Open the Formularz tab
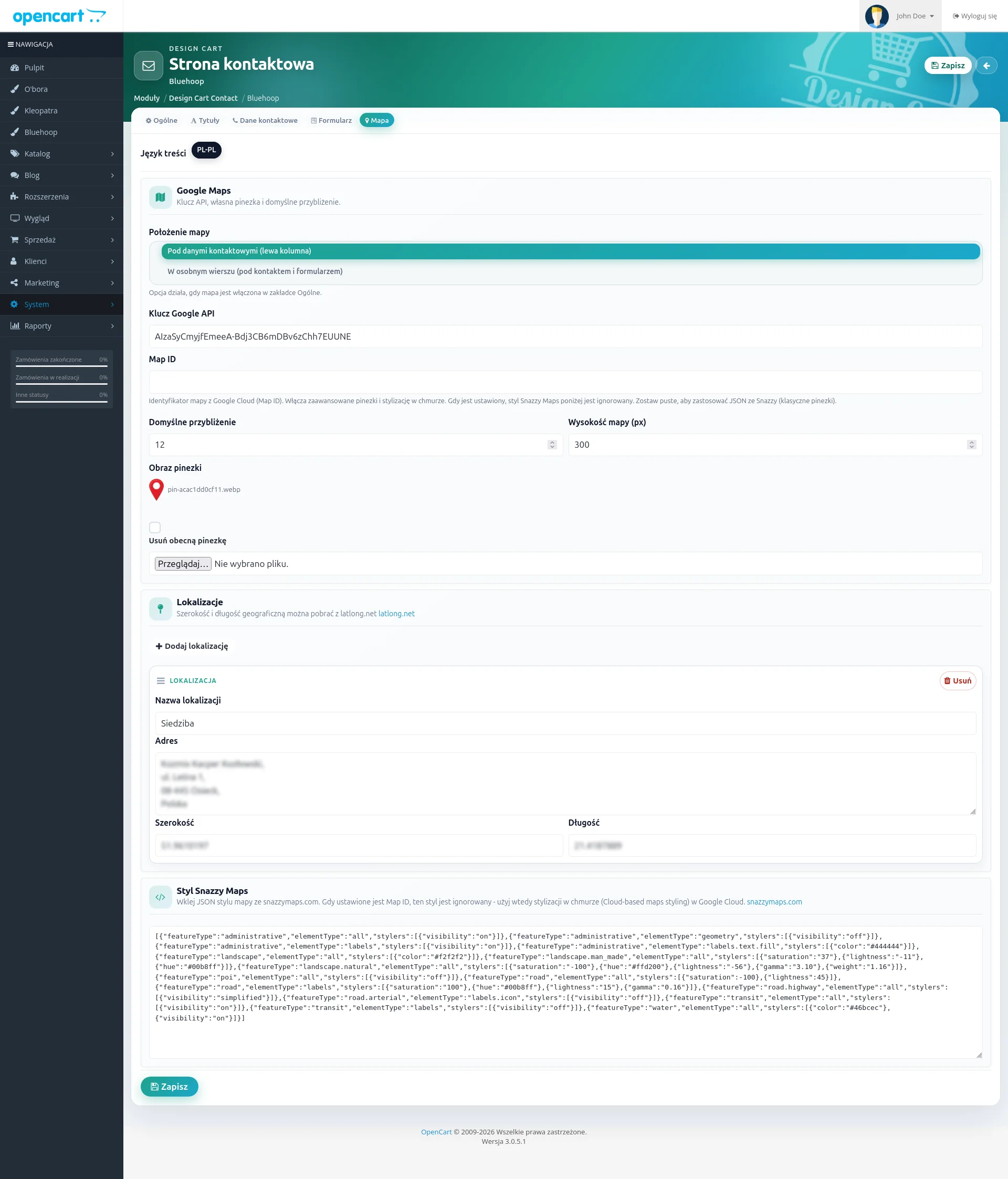Image resolution: width=1008 pixels, height=1179 pixels. coord(331,121)
